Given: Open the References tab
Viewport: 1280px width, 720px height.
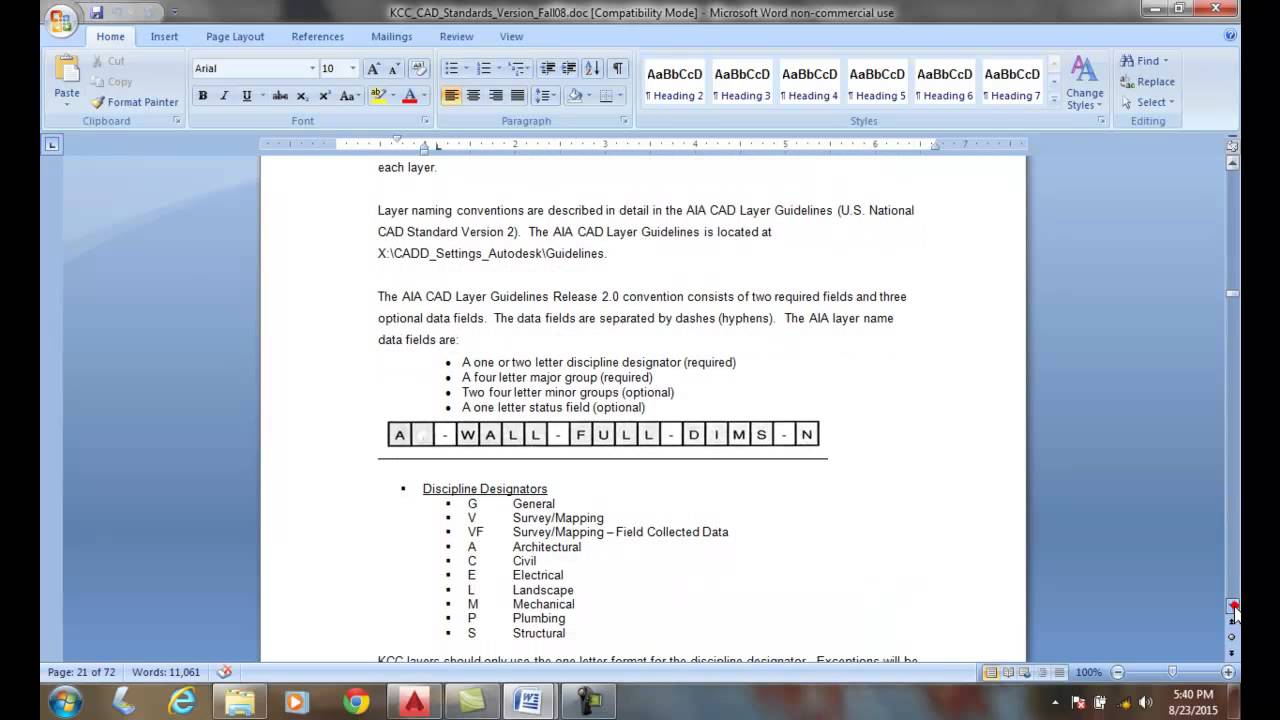Looking at the screenshot, I should (317, 36).
